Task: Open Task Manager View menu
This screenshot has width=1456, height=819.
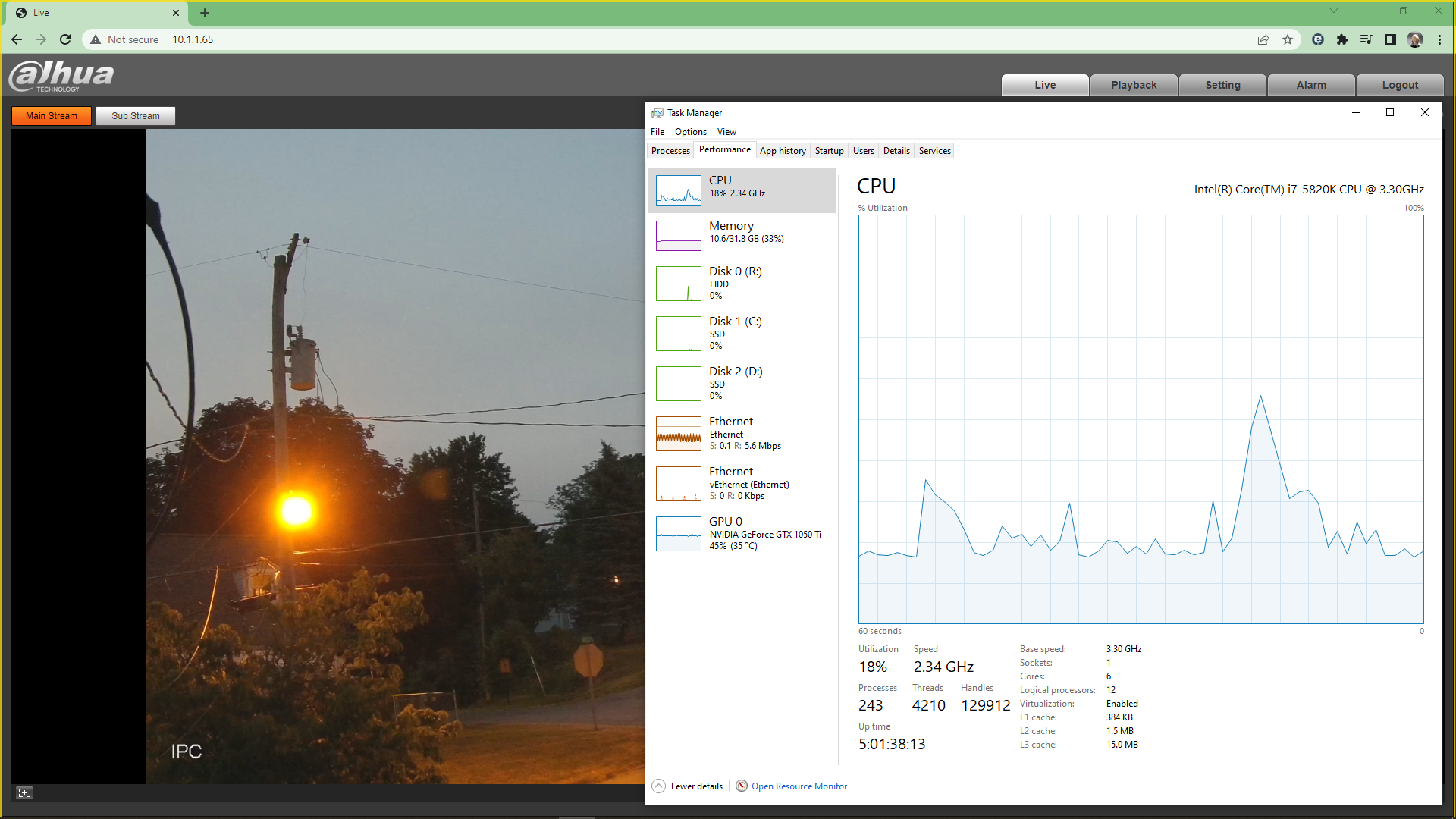Action: point(726,132)
